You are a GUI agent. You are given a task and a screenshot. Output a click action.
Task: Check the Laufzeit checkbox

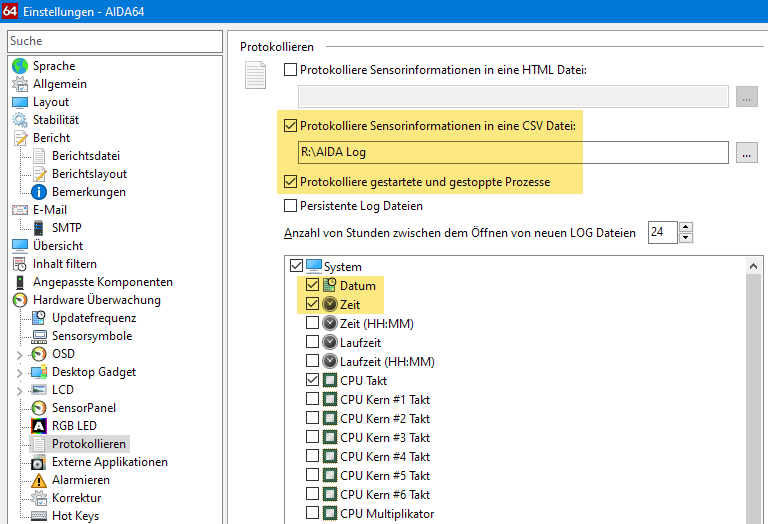point(312,342)
